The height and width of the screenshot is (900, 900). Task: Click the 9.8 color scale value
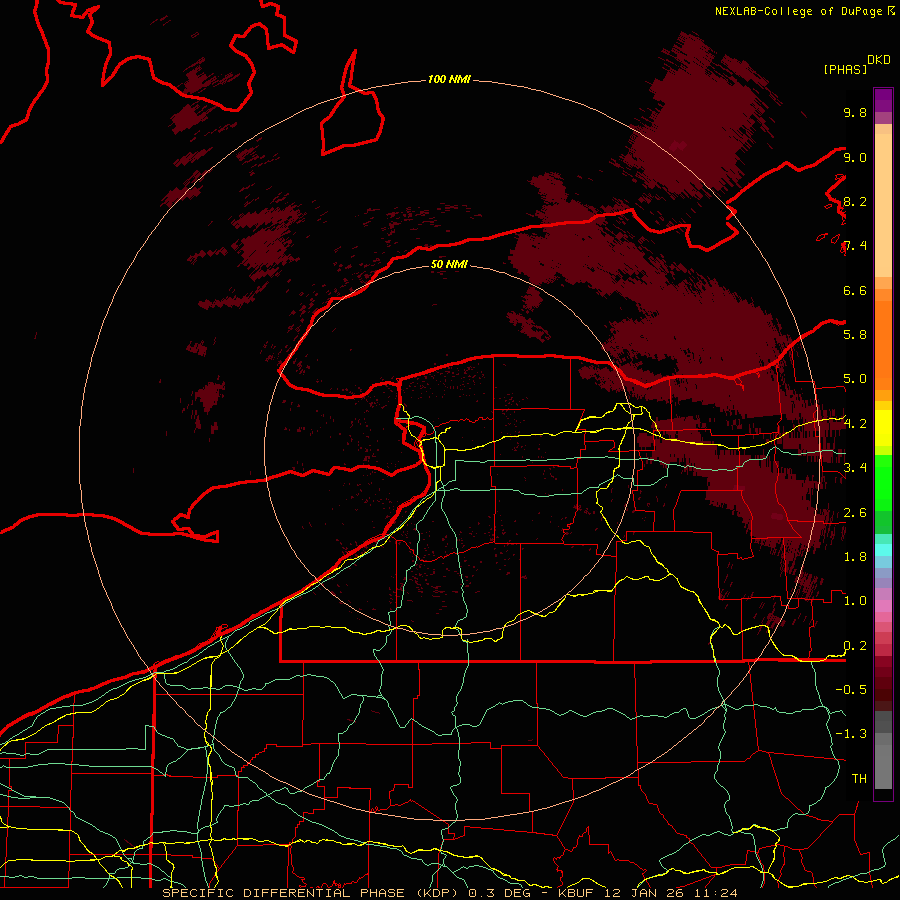[855, 112]
